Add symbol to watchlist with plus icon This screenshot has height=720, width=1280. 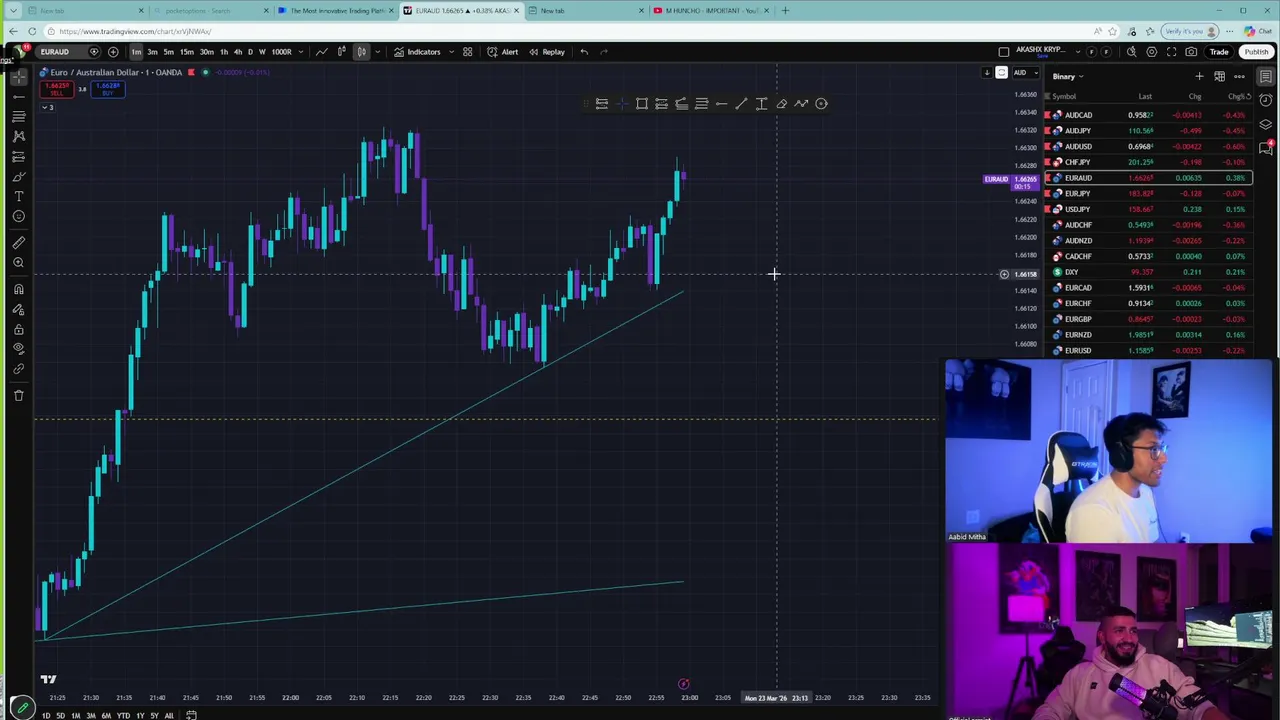(1199, 76)
